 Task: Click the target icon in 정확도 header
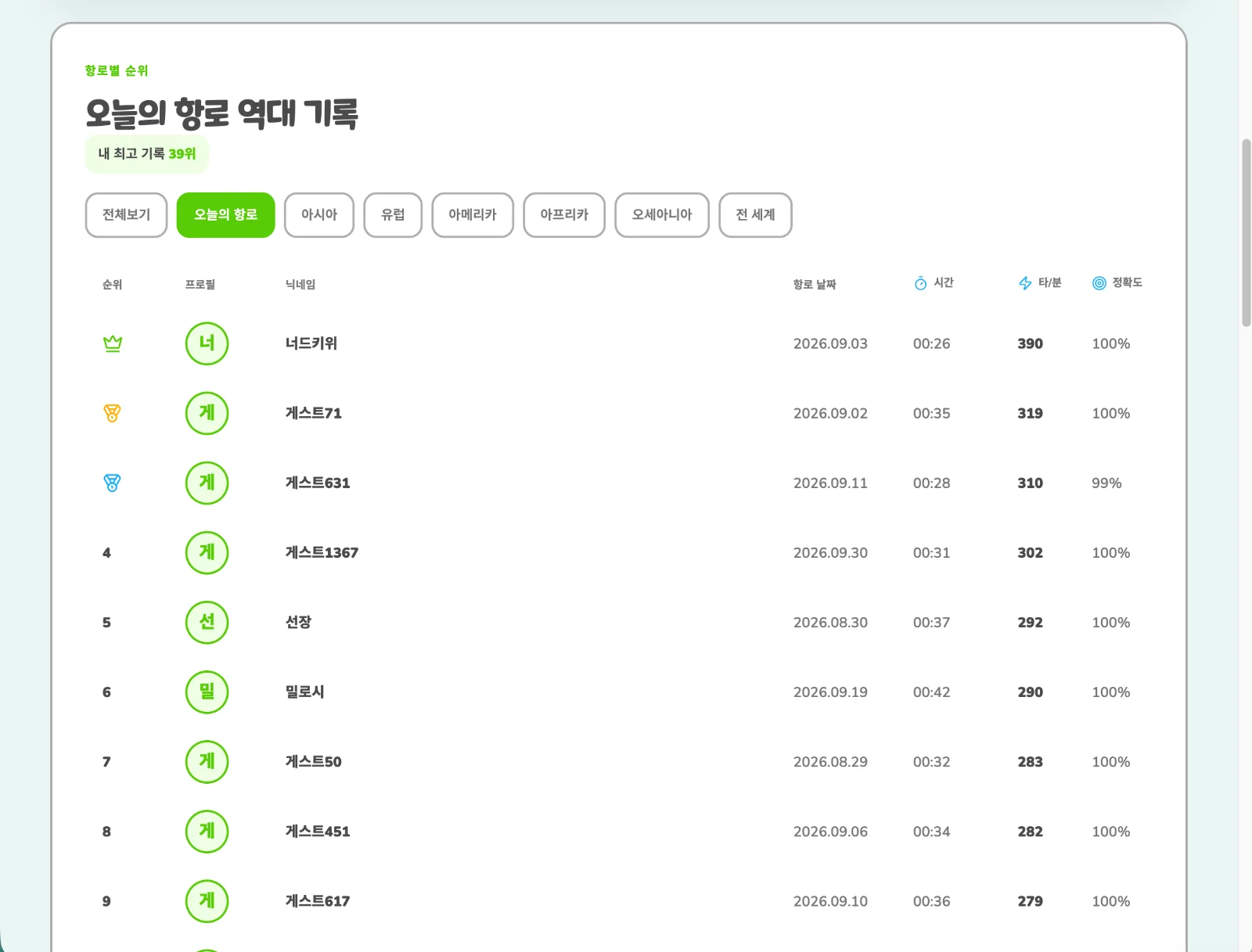pos(1099,283)
